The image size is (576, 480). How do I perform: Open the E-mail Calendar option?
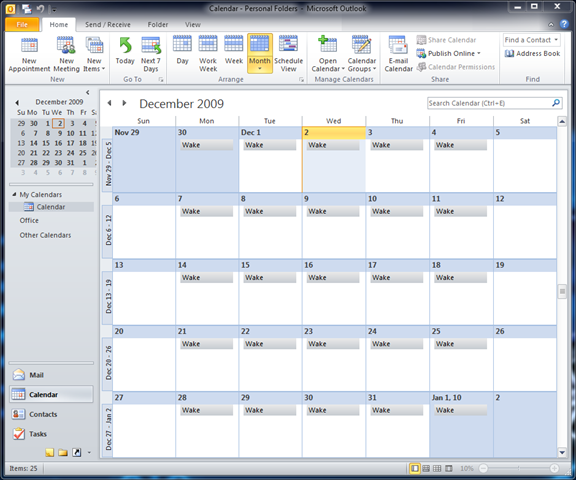[x=399, y=54]
